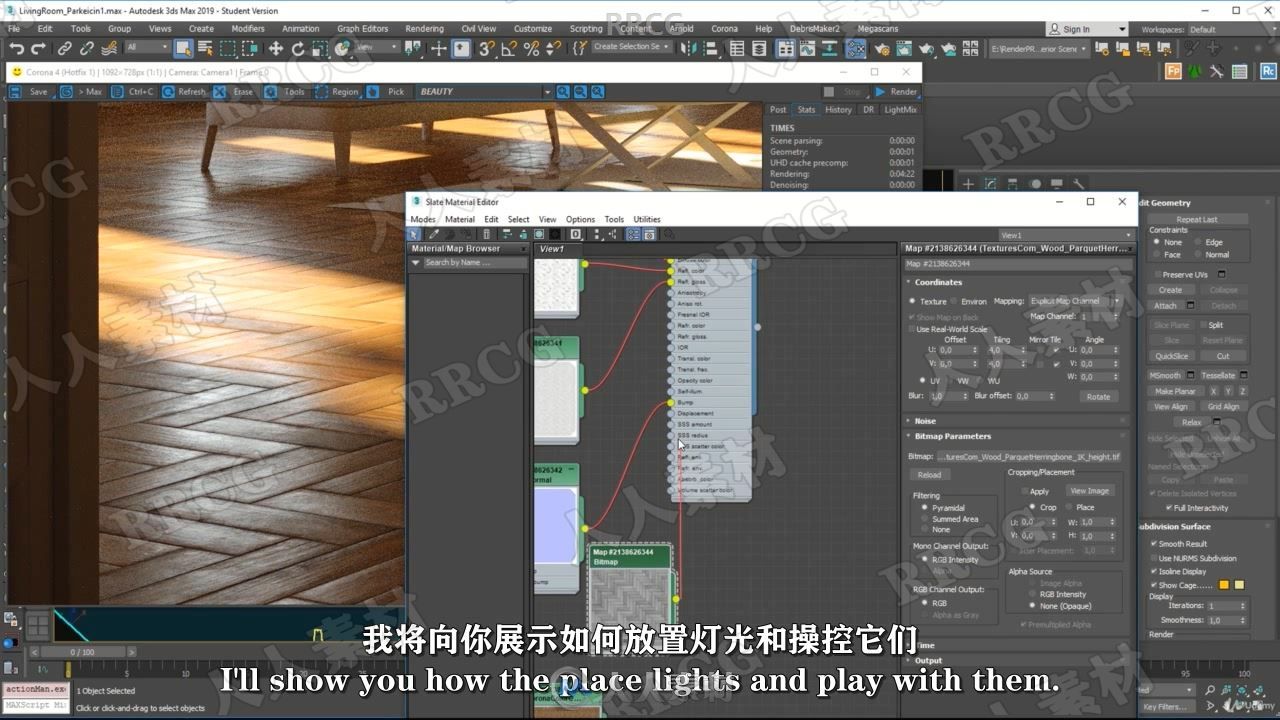Image resolution: width=1280 pixels, height=720 pixels.
Task: Collapse the Bitmap Parameters rollout
Action: point(952,436)
